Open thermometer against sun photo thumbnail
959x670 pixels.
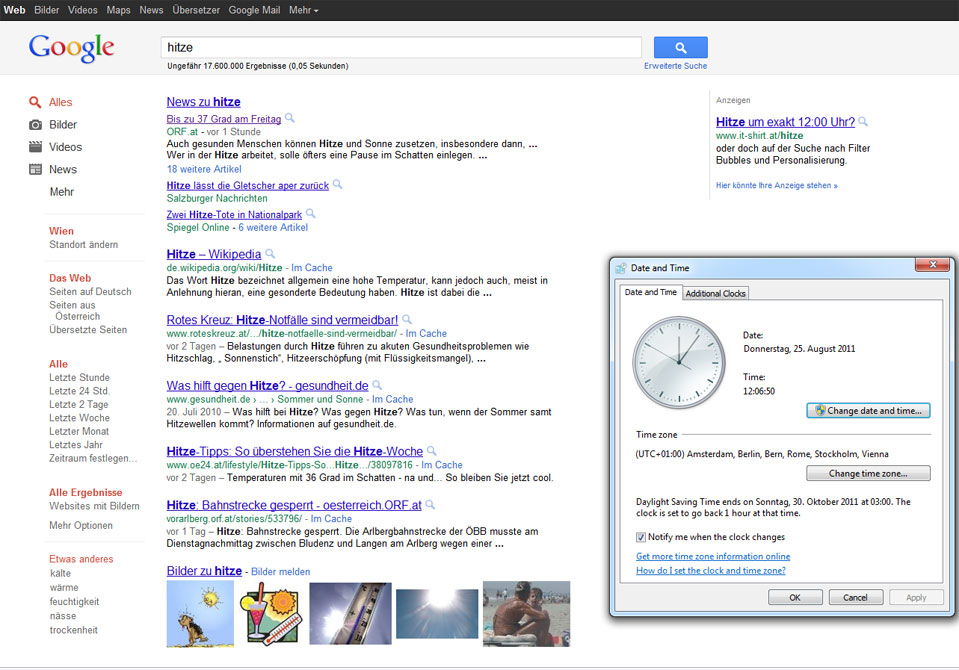click(x=350, y=613)
